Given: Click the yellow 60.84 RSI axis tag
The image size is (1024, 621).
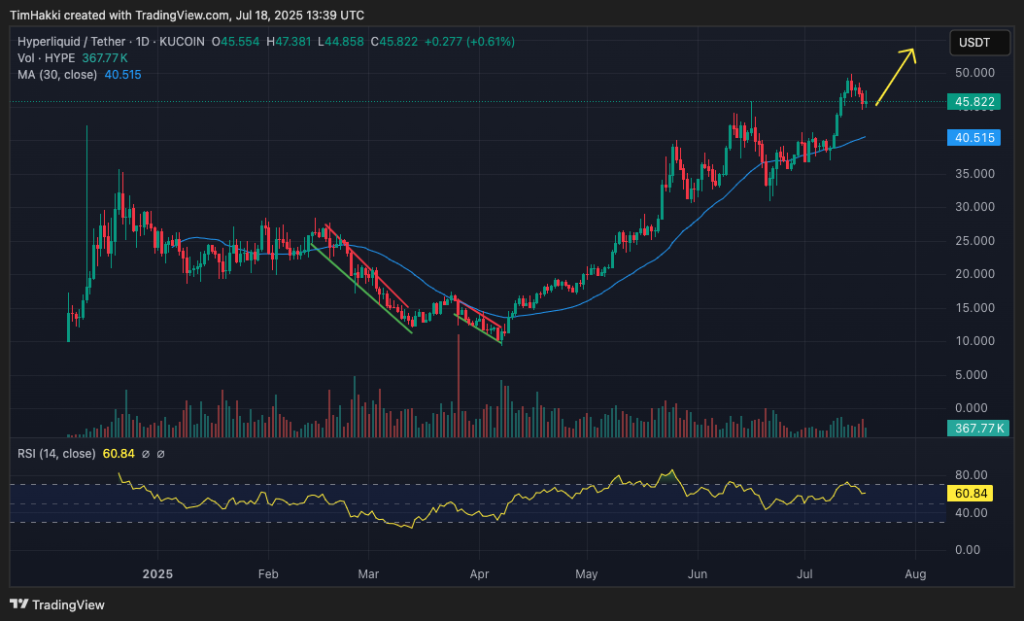Looking at the screenshot, I should point(972,494).
